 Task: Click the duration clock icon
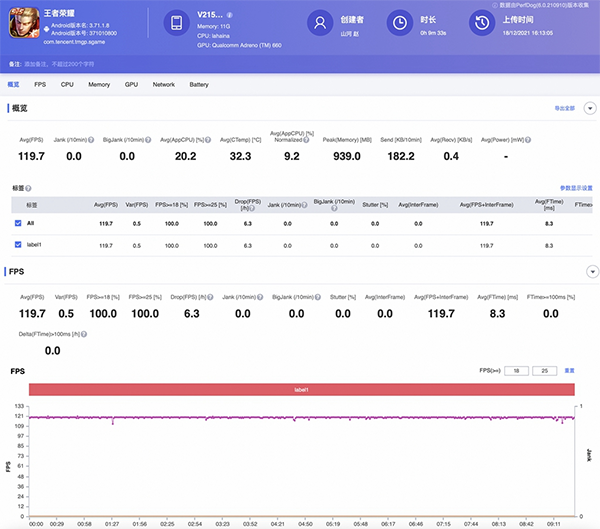399,23
